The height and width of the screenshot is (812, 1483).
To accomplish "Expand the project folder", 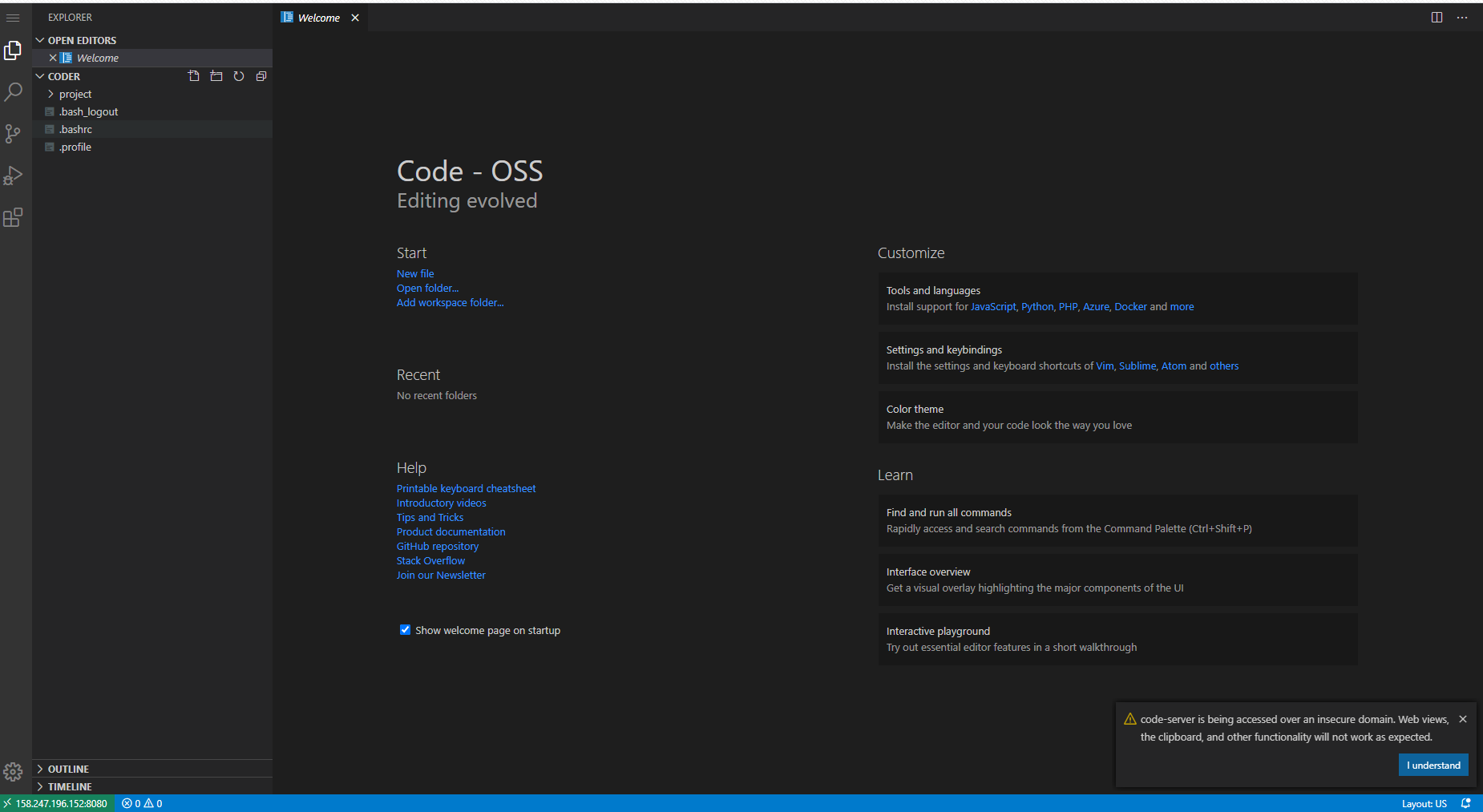I will [x=152, y=94].
